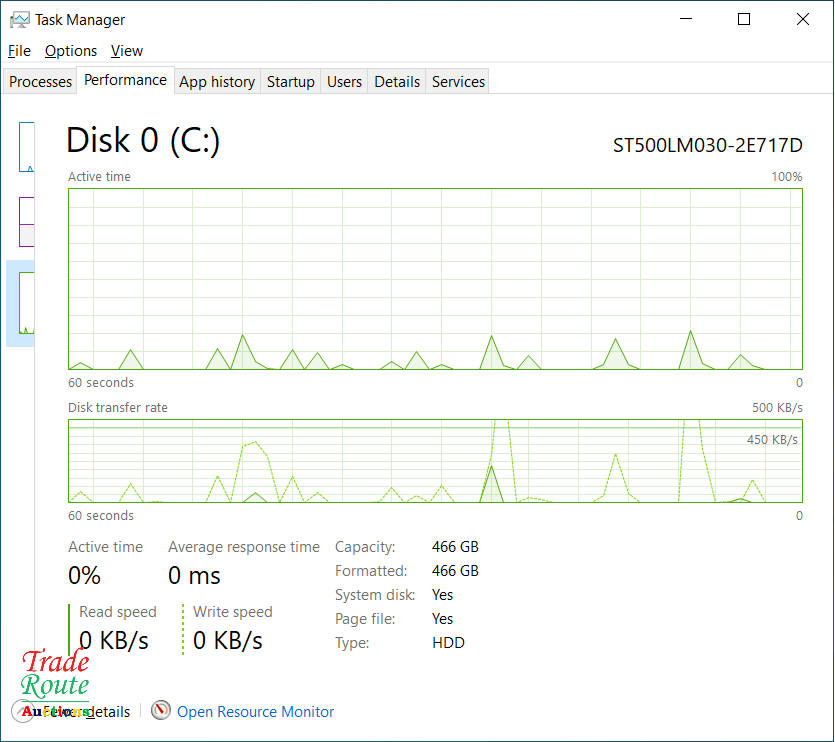Click the Active time graph

(x=435, y=278)
